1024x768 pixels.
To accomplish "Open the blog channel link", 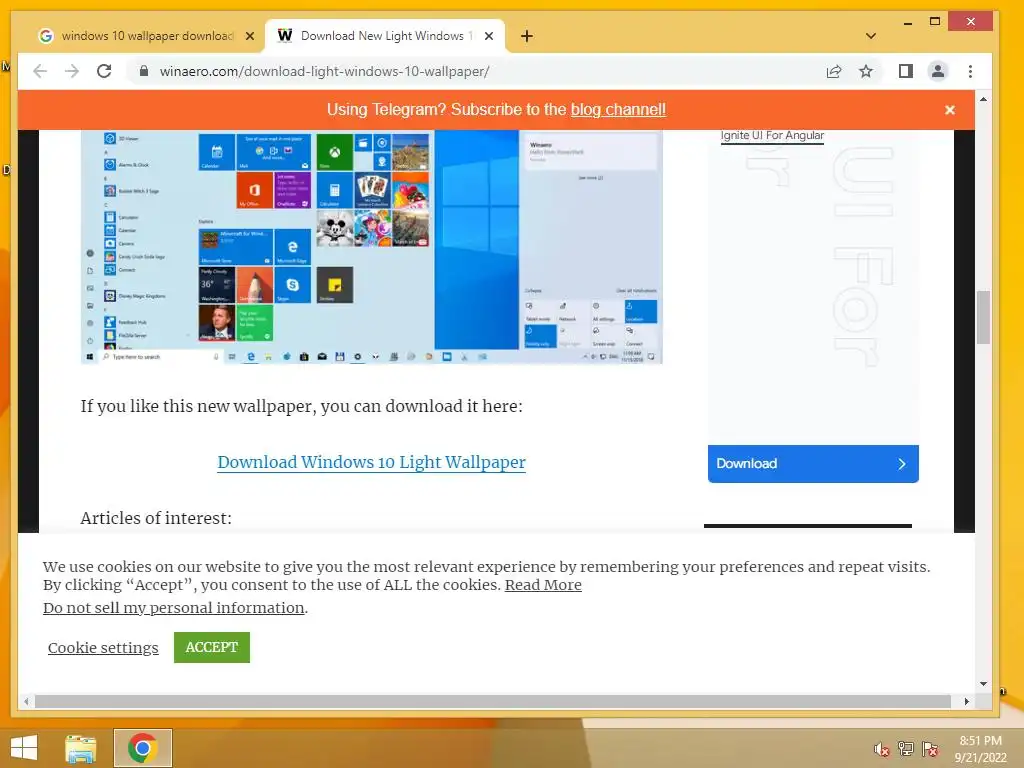I will [618, 110].
